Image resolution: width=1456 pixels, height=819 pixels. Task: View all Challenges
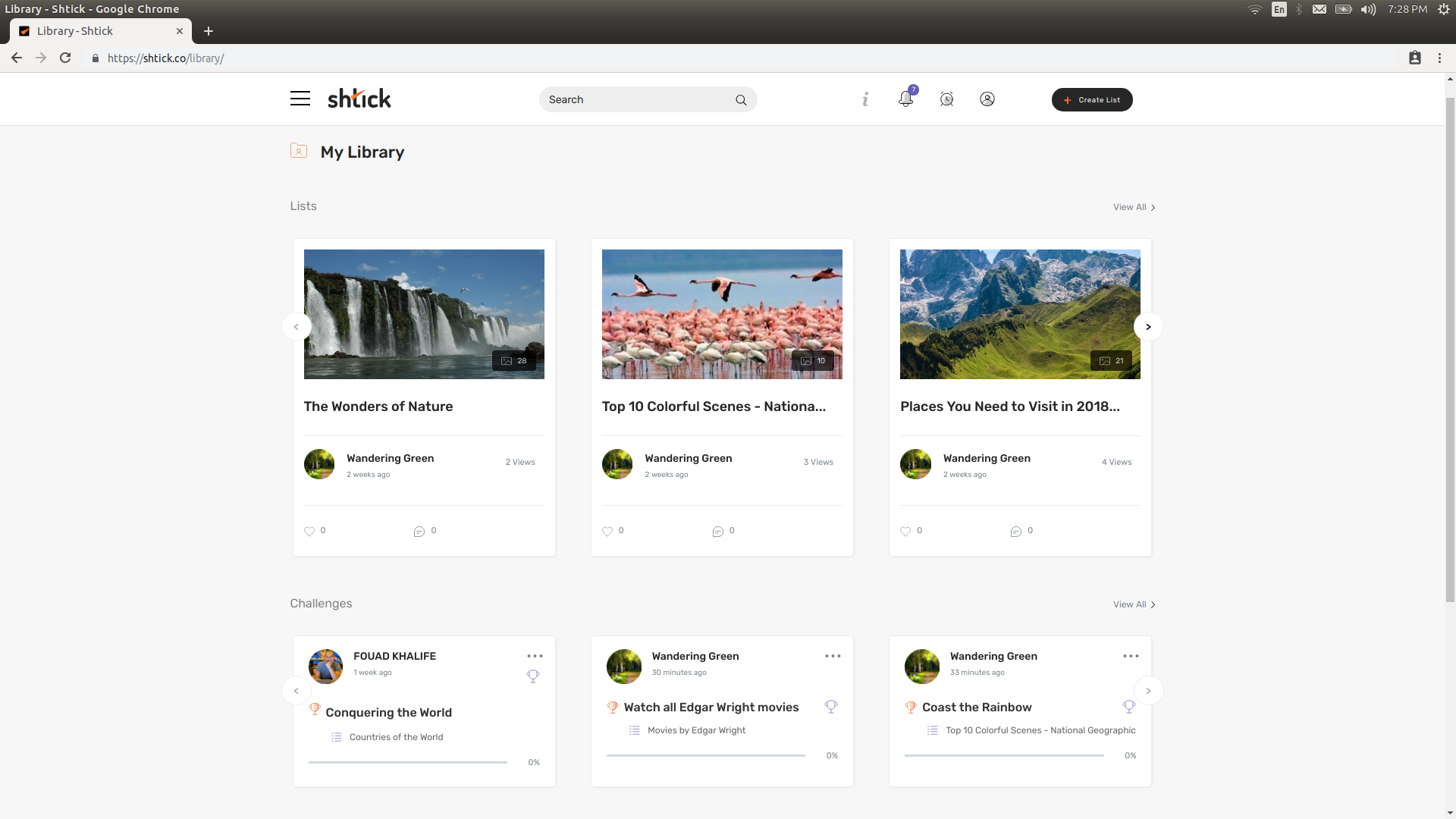(1134, 604)
